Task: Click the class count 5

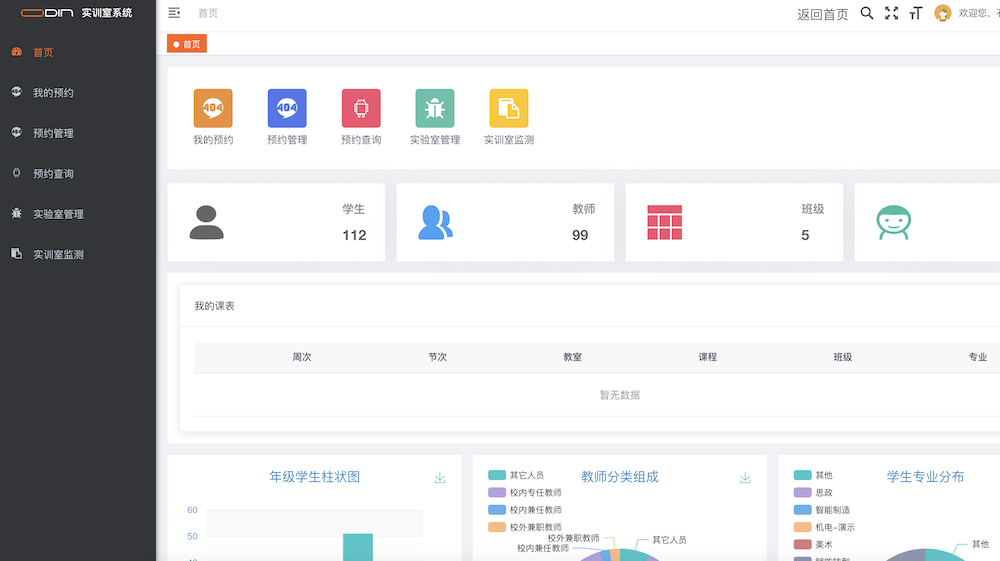Action: pos(805,235)
